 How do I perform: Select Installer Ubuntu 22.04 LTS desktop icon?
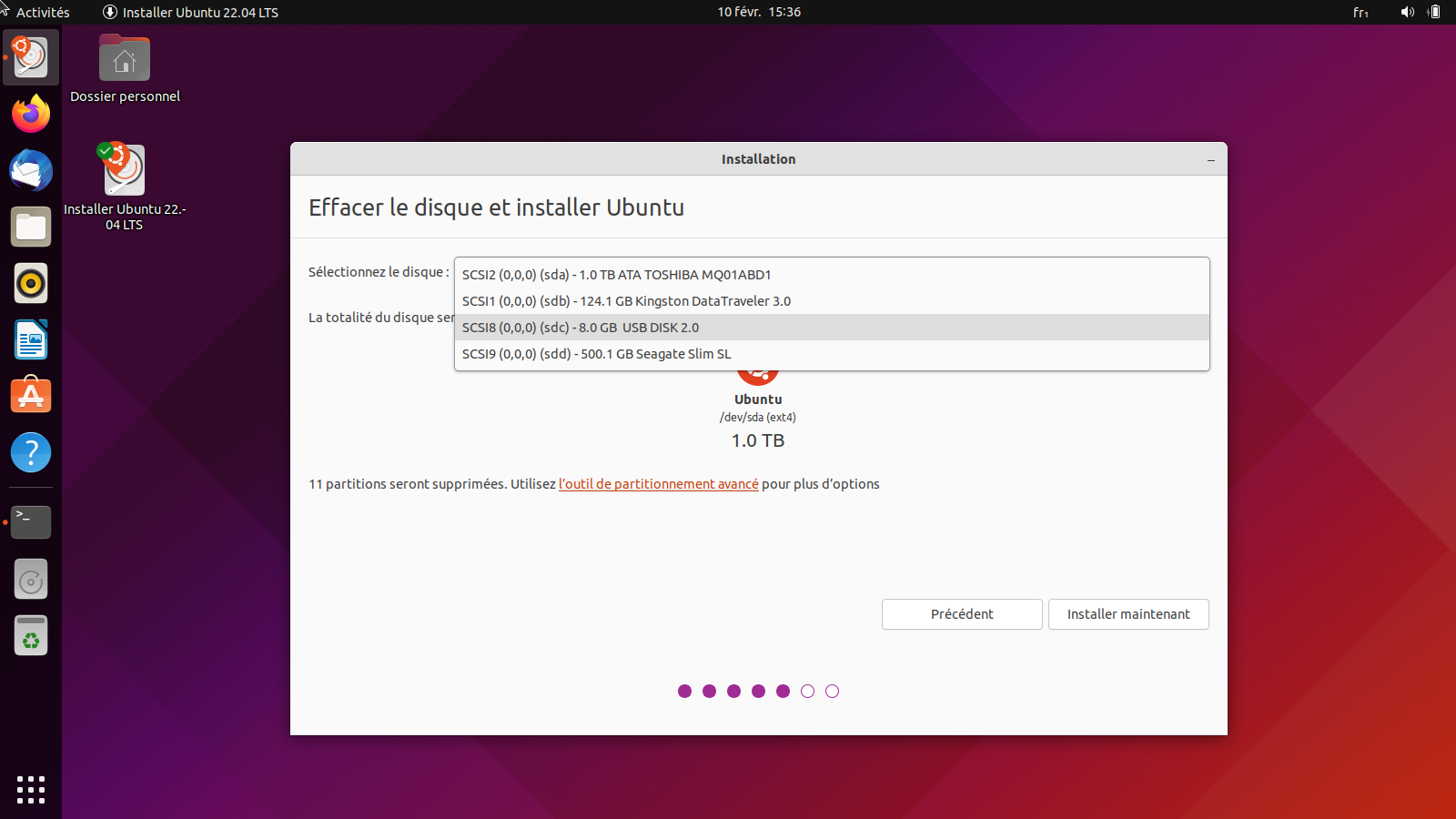pos(125,187)
